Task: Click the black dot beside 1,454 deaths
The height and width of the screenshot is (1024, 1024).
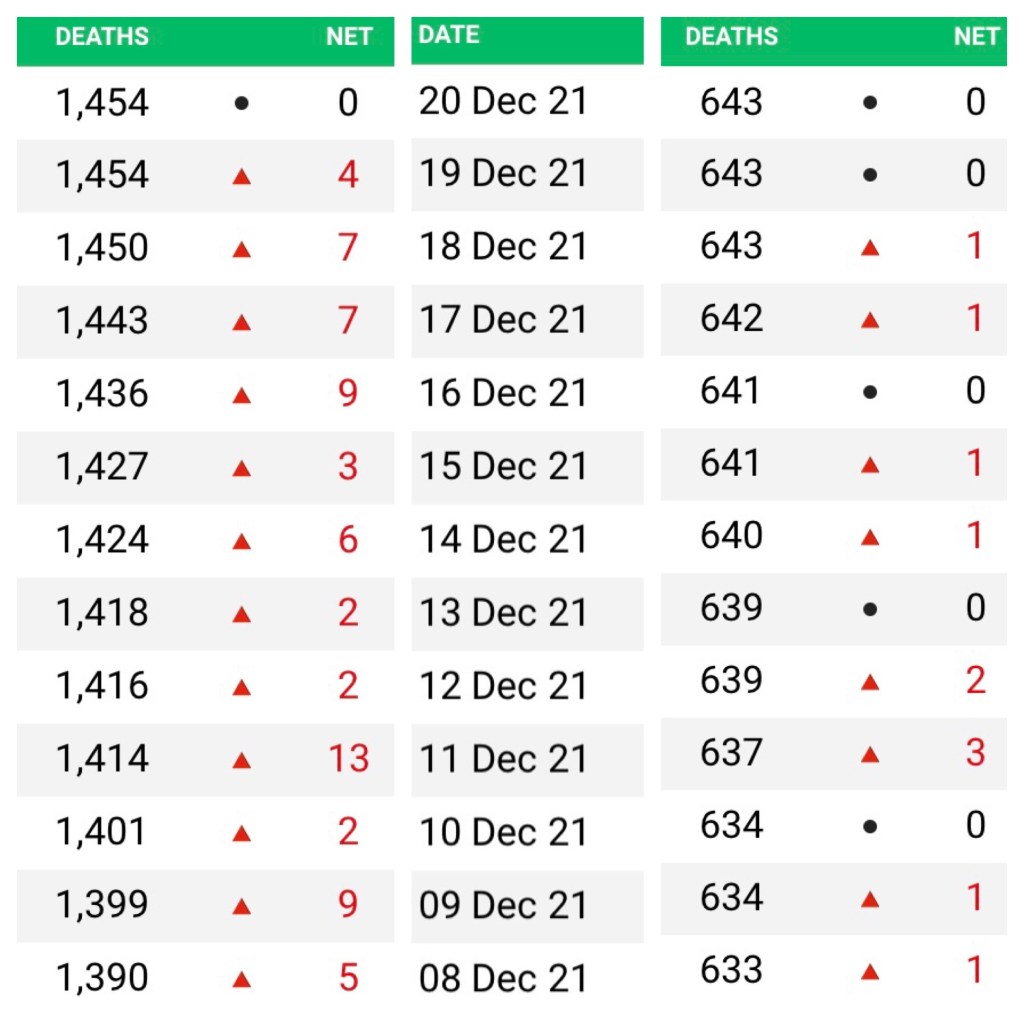Action: pyautogui.click(x=241, y=103)
